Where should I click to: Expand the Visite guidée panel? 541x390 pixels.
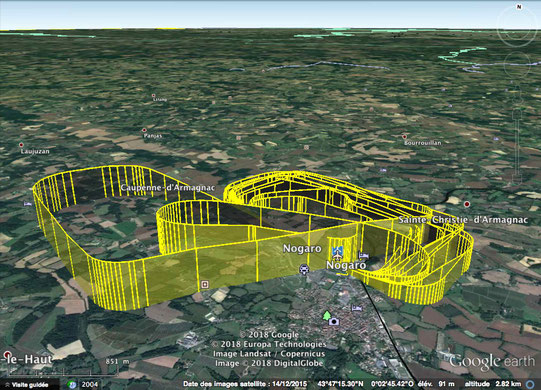point(29,384)
